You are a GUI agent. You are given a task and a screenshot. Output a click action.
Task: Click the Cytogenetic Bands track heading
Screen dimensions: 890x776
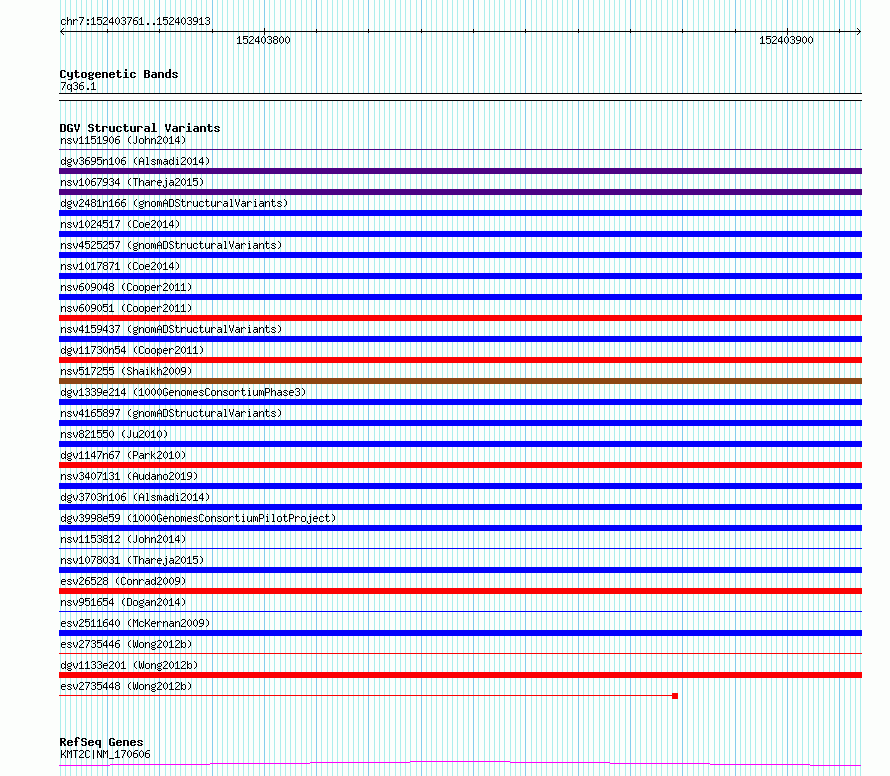119,74
